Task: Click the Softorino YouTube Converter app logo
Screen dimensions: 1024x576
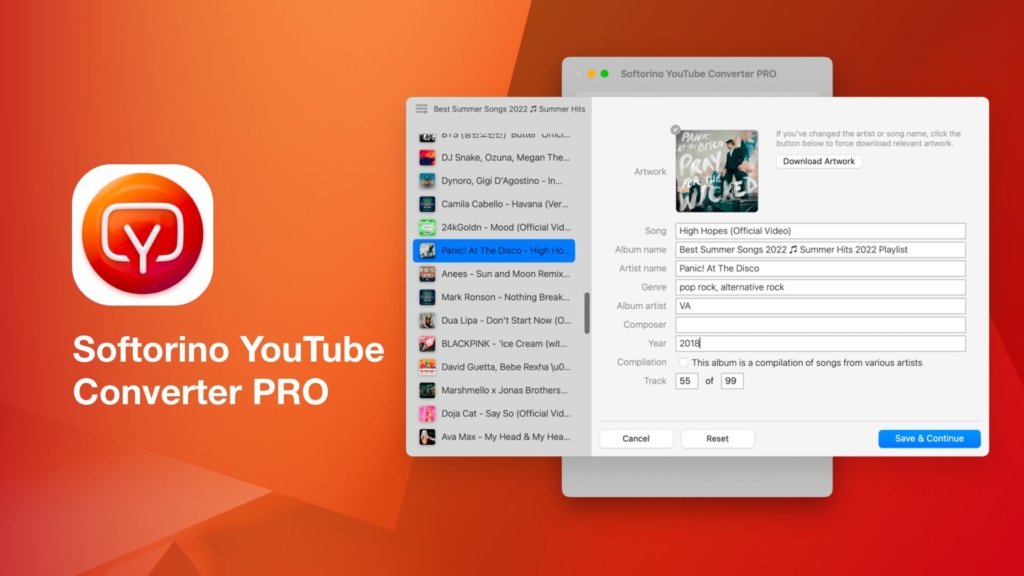Action: point(142,234)
